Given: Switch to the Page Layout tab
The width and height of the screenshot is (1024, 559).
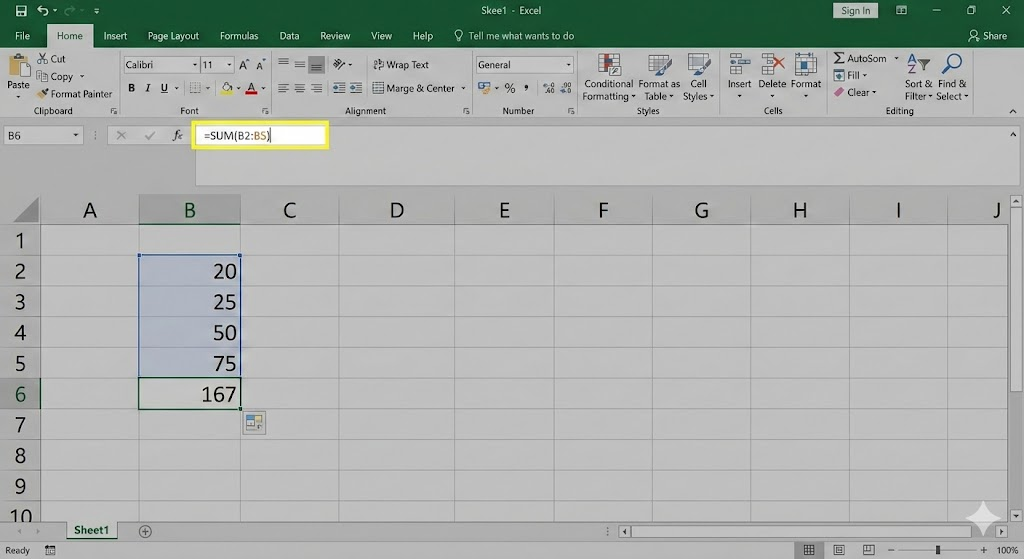Looking at the screenshot, I should (x=173, y=36).
